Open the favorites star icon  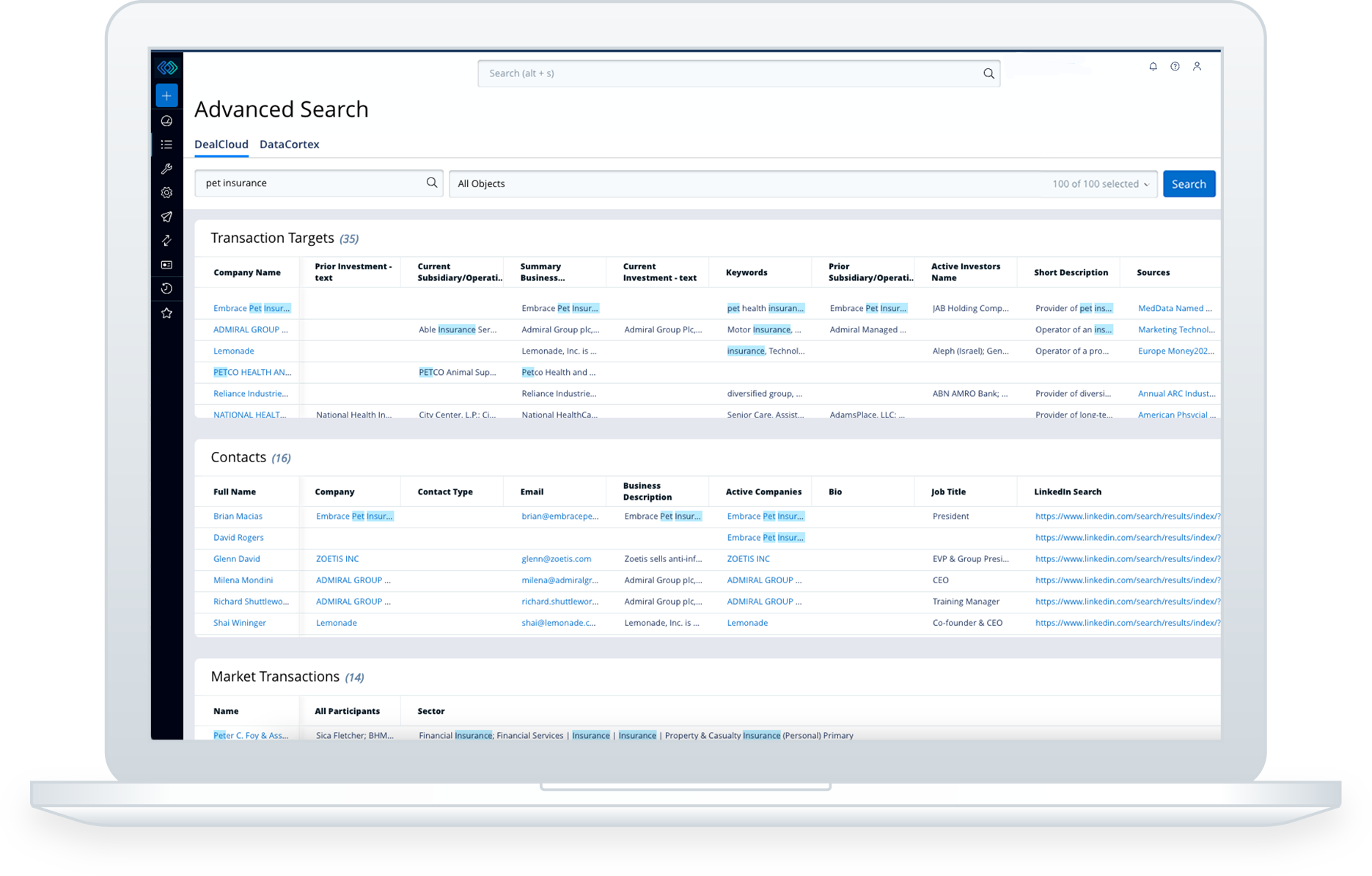(x=166, y=313)
